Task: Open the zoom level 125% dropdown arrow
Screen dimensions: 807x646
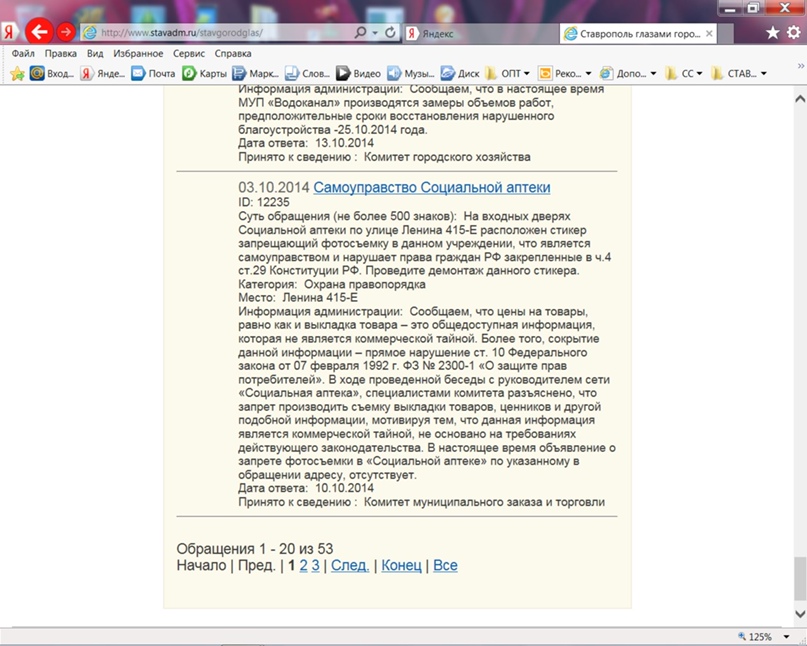Action: coord(784,637)
